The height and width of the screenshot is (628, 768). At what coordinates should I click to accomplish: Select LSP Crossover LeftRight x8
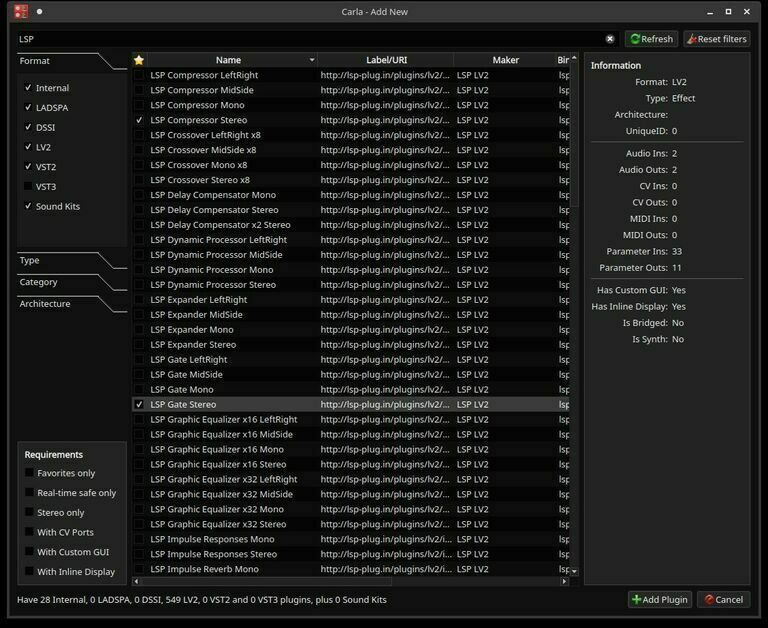pyautogui.click(x=351, y=135)
